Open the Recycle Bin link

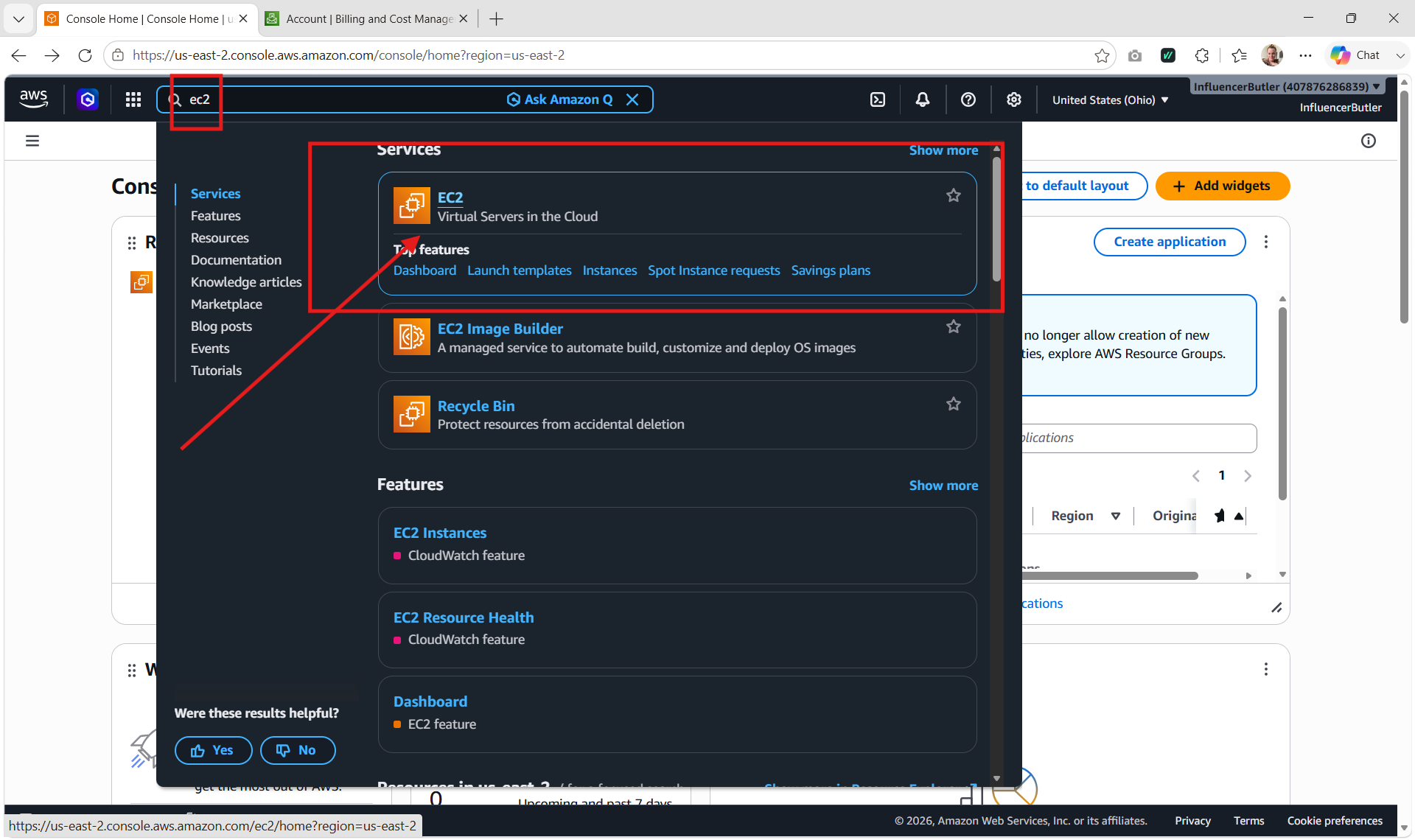point(476,406)
